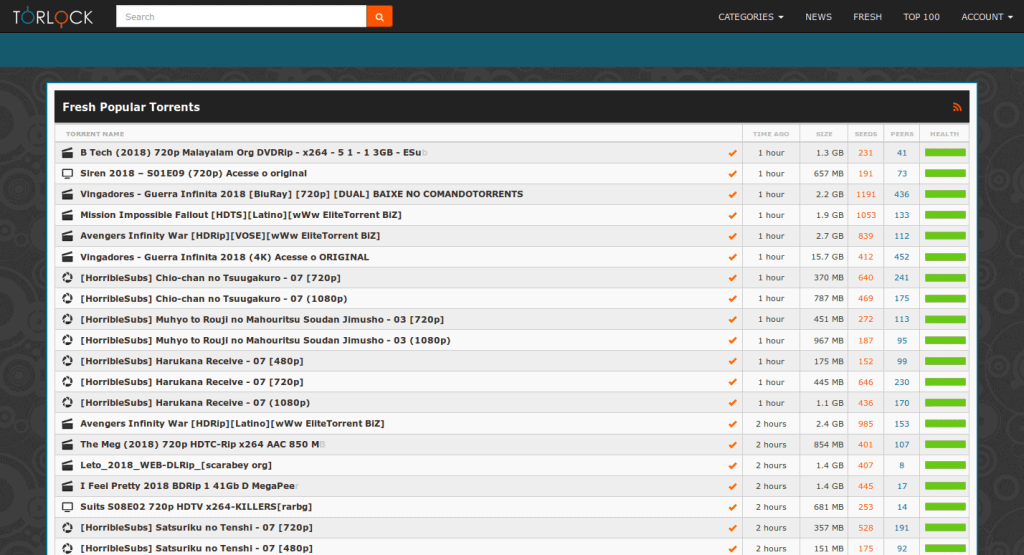The height and width of the screenshot is (555, 1024).
Task: Focus the search input field
Action: (240, 16)
